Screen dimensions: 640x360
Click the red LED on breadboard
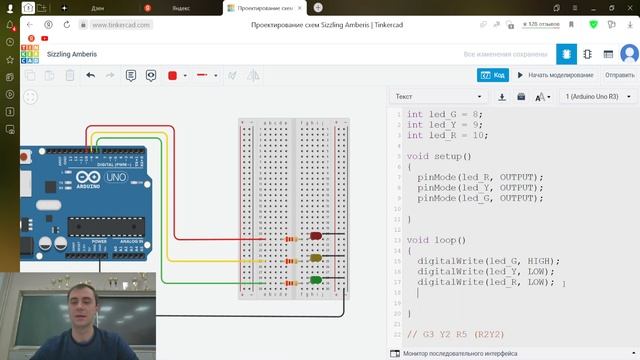(316, 236)
